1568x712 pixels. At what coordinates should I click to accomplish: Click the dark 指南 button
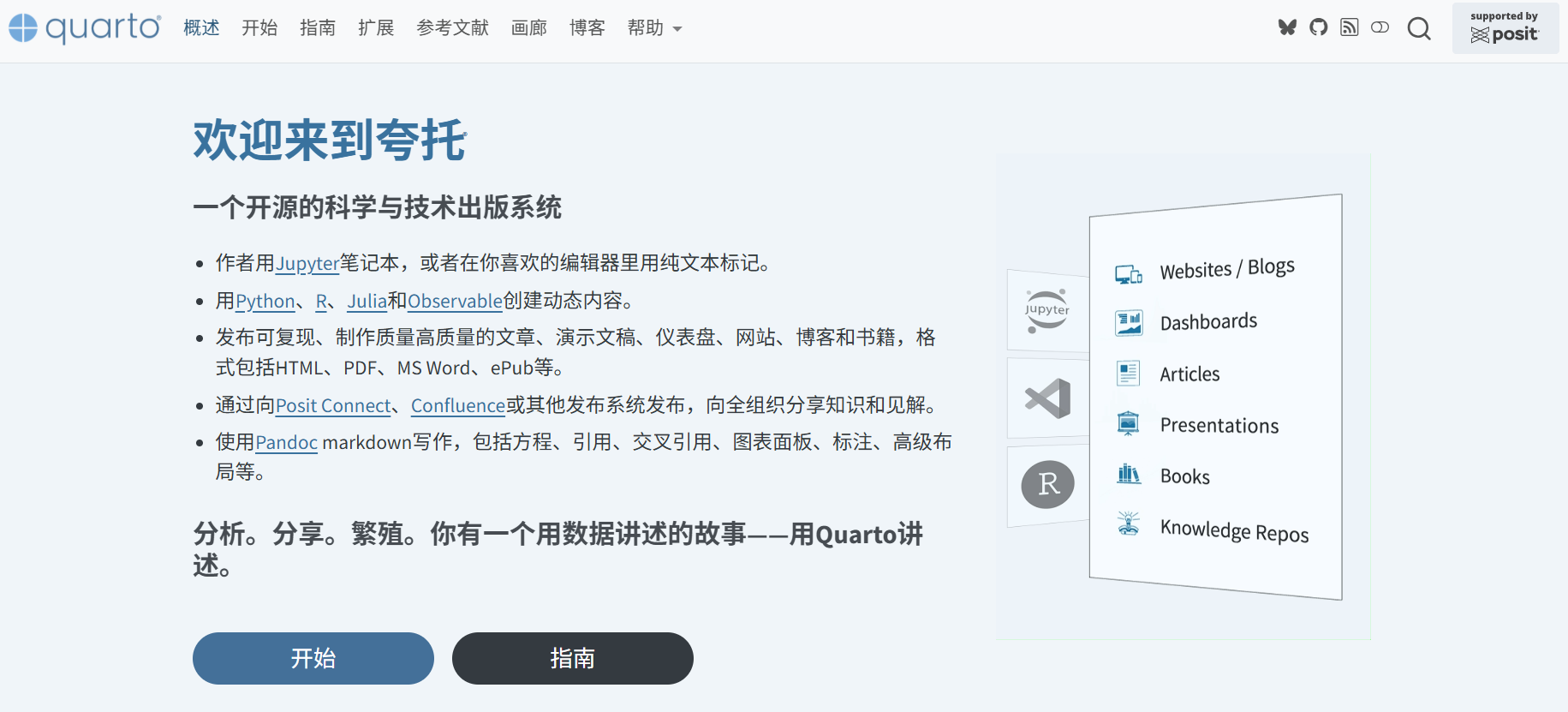click(573, 658)
